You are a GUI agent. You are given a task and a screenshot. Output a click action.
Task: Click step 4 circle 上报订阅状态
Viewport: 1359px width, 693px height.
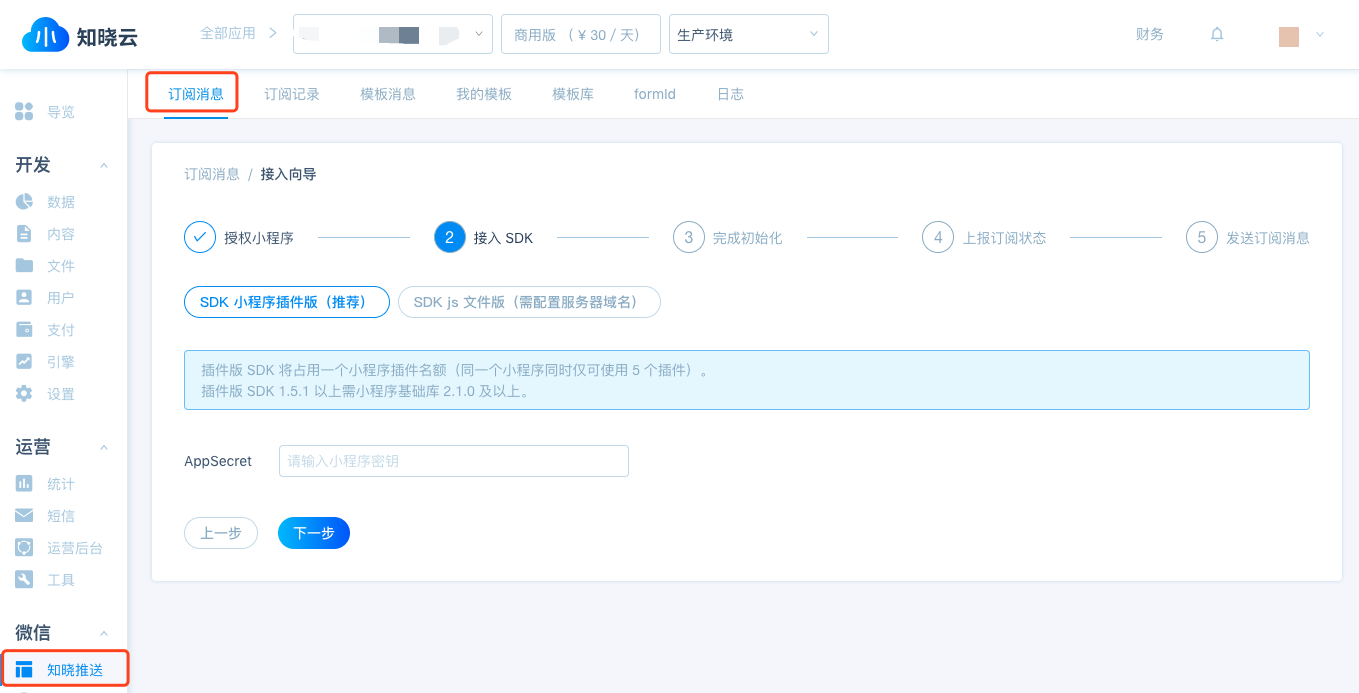point(938,238)
